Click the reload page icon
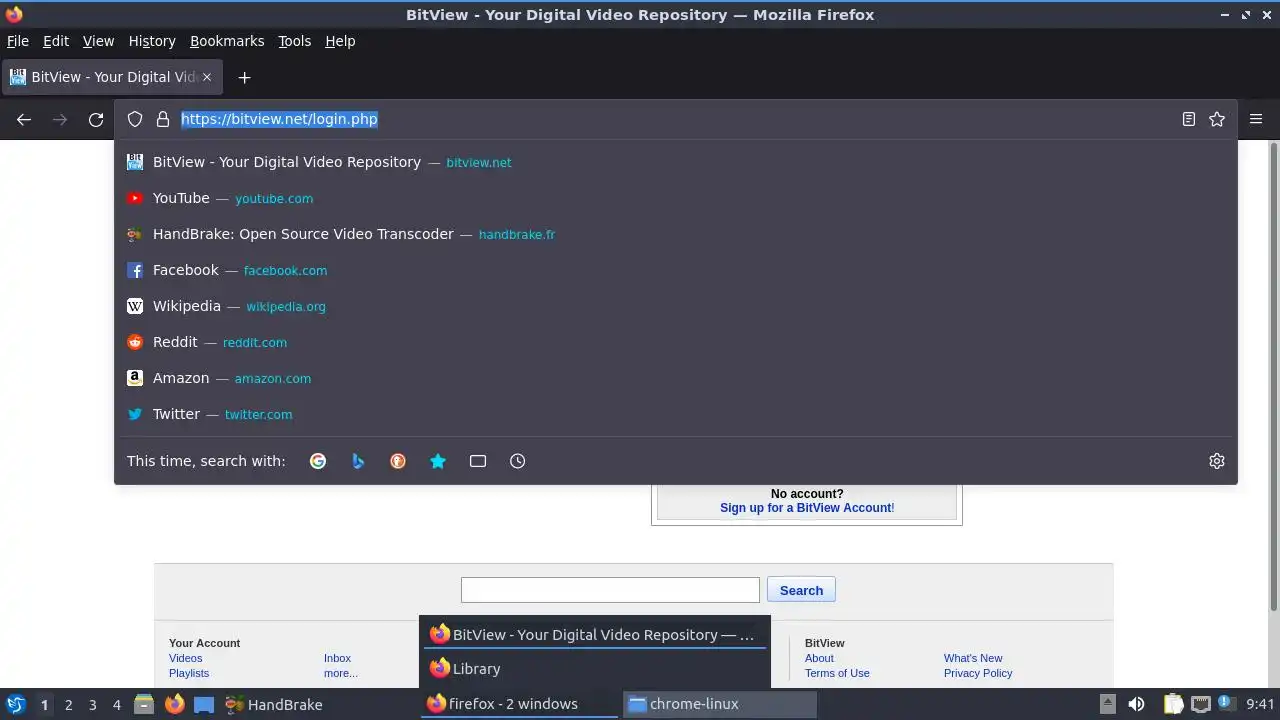The height and width of the screenshot is (720, 1280). tap(96, 119)
